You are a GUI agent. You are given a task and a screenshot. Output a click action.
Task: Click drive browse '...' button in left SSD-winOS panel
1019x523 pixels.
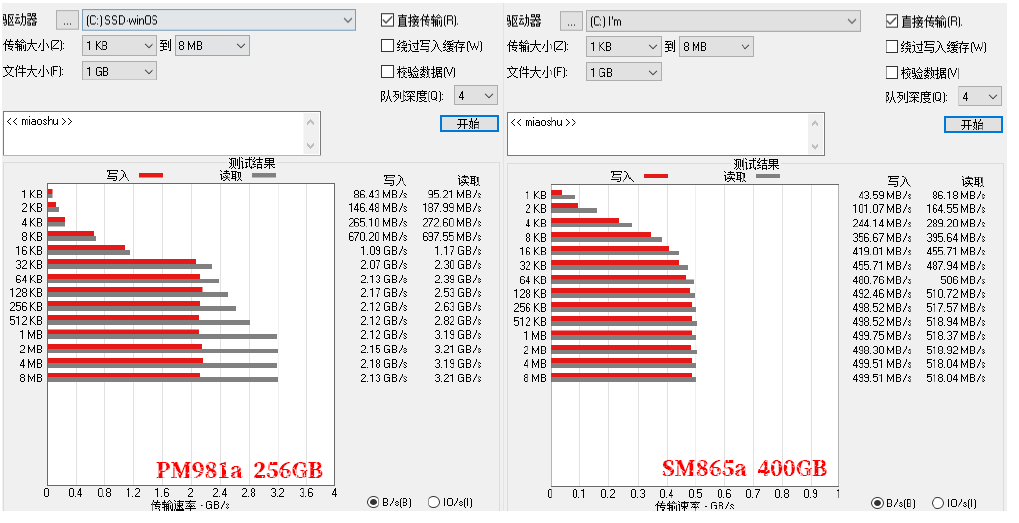pos(67,21)
